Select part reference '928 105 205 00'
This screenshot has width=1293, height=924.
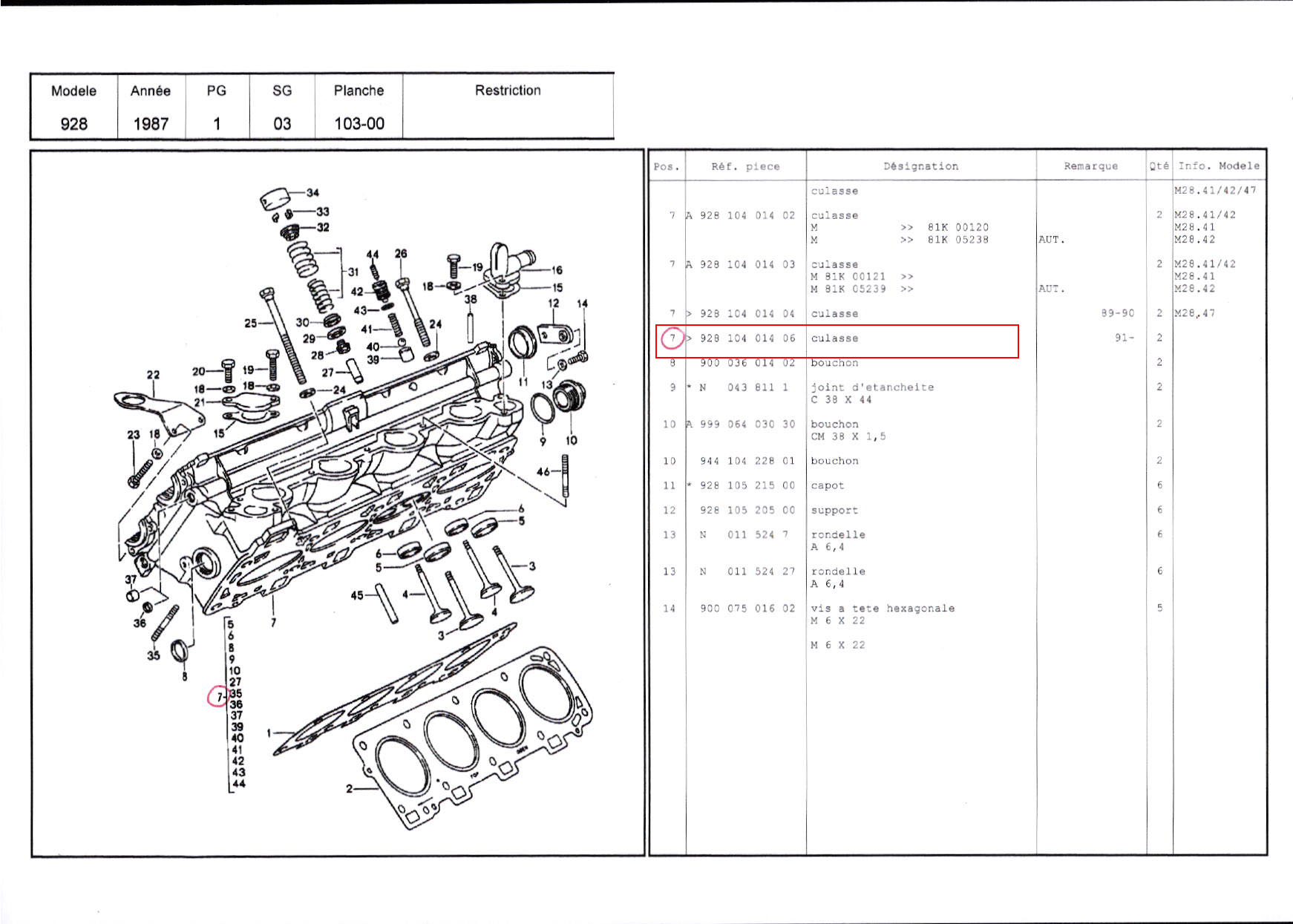747,510
